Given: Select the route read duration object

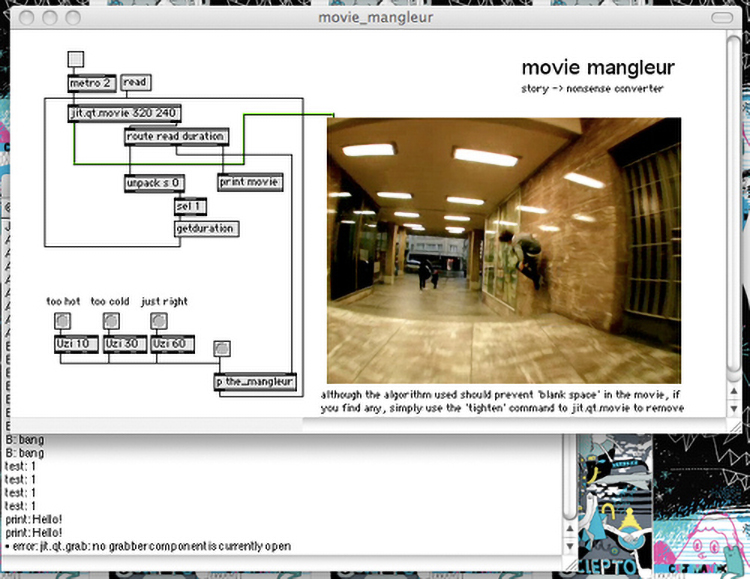Looking at the screenshot, I should 176,136.
